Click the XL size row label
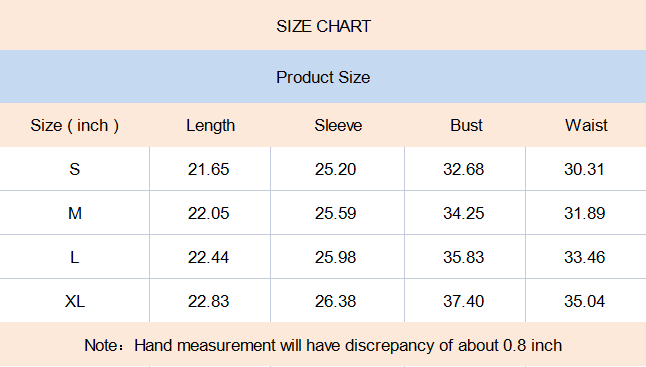This screenshot has width=646, height=367. click(75, 301)
